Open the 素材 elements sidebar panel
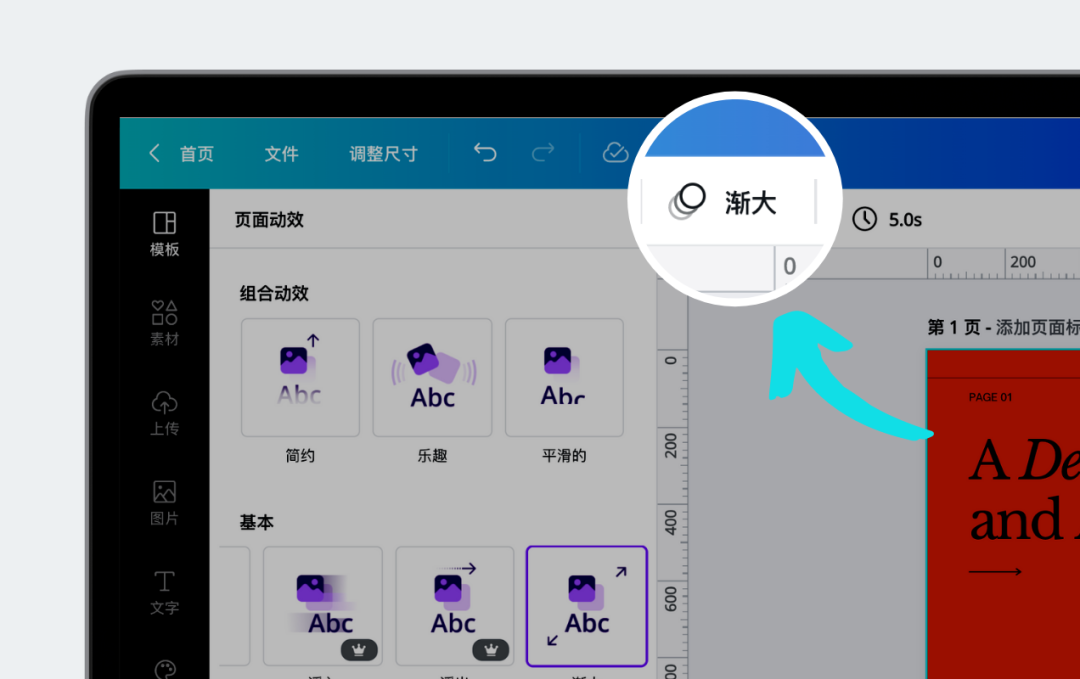 pyautogui.click(x=165, y=323)
